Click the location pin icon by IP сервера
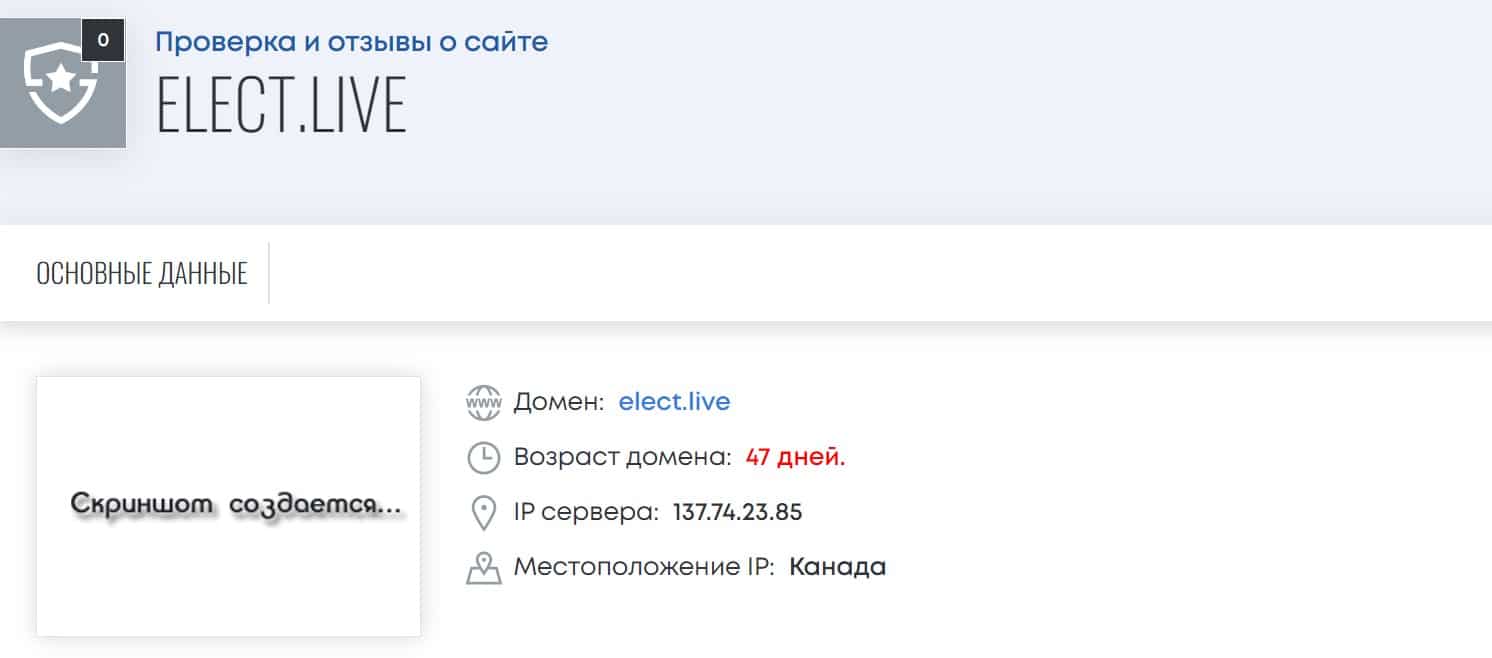 point(483,513)
